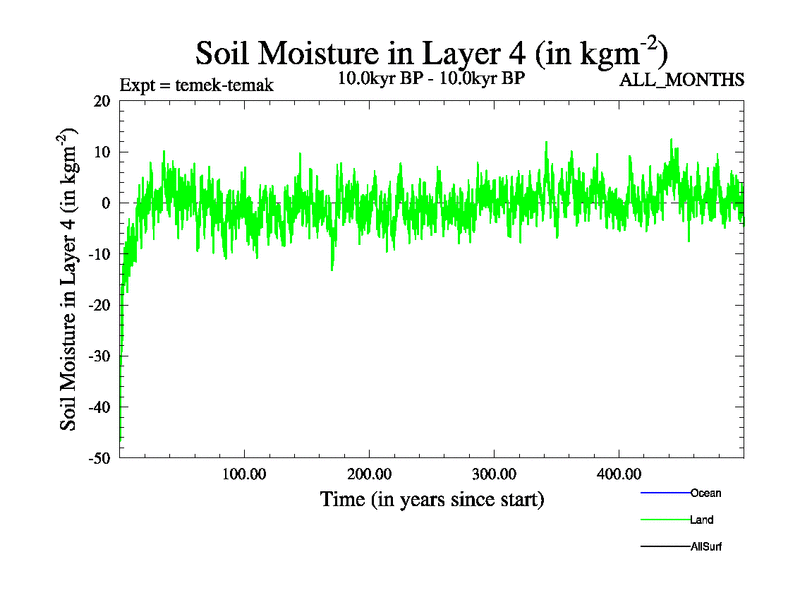
Task: Click the ALL_MONTHS label
Action: tap(683, 80)
